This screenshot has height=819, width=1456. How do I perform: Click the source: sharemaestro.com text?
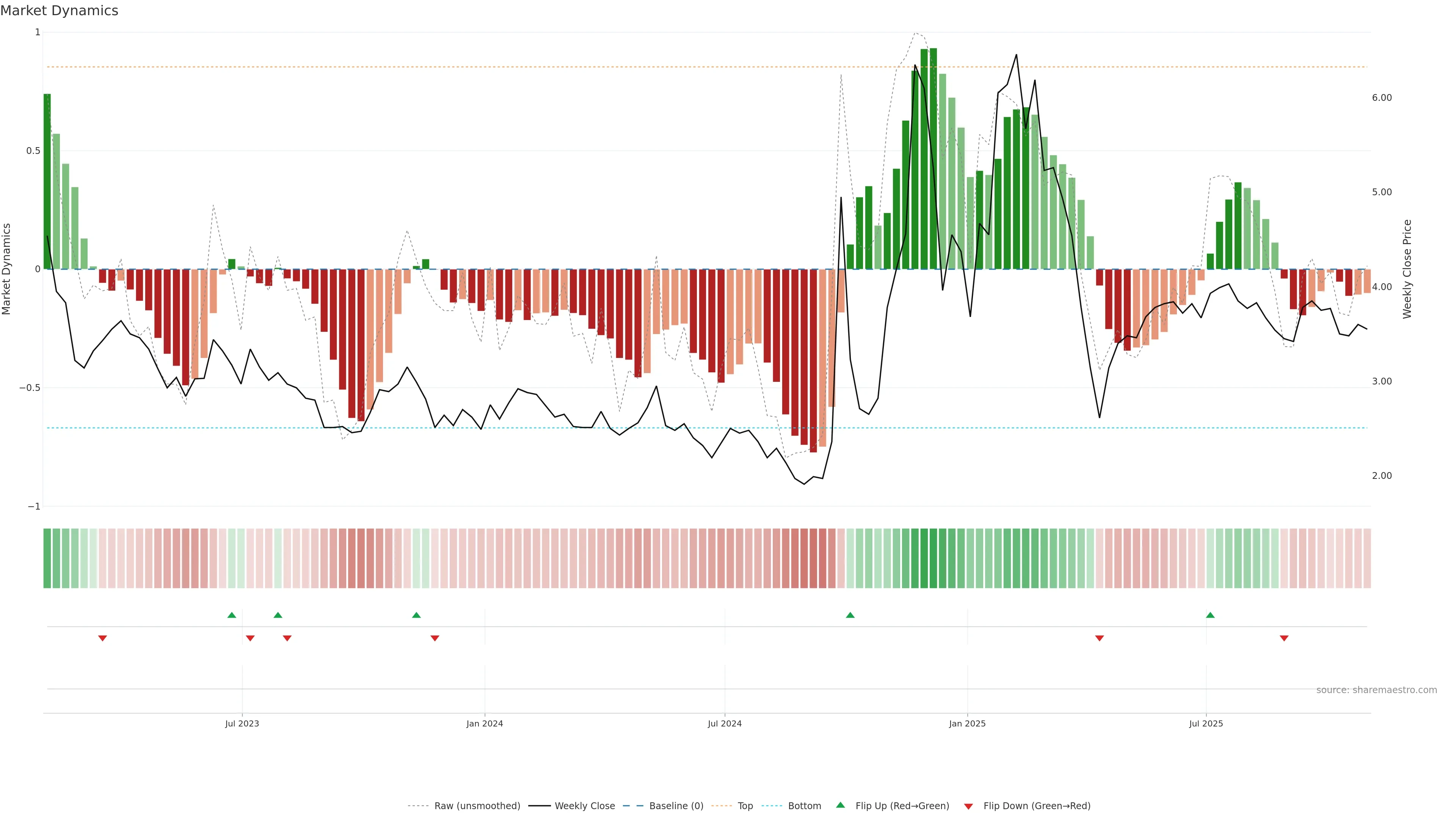(x=1376, y=690)
